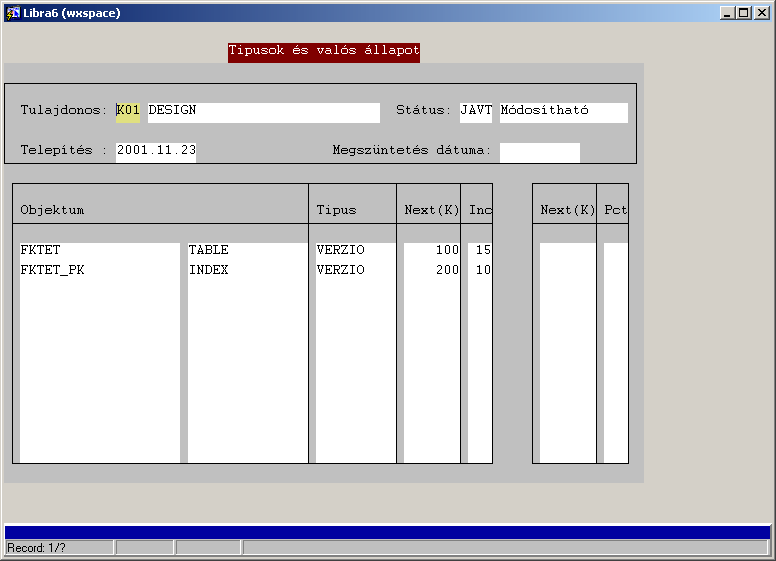Click the Pct column header
The width and height of the screenshot is (776, 561).
(616, 210)
